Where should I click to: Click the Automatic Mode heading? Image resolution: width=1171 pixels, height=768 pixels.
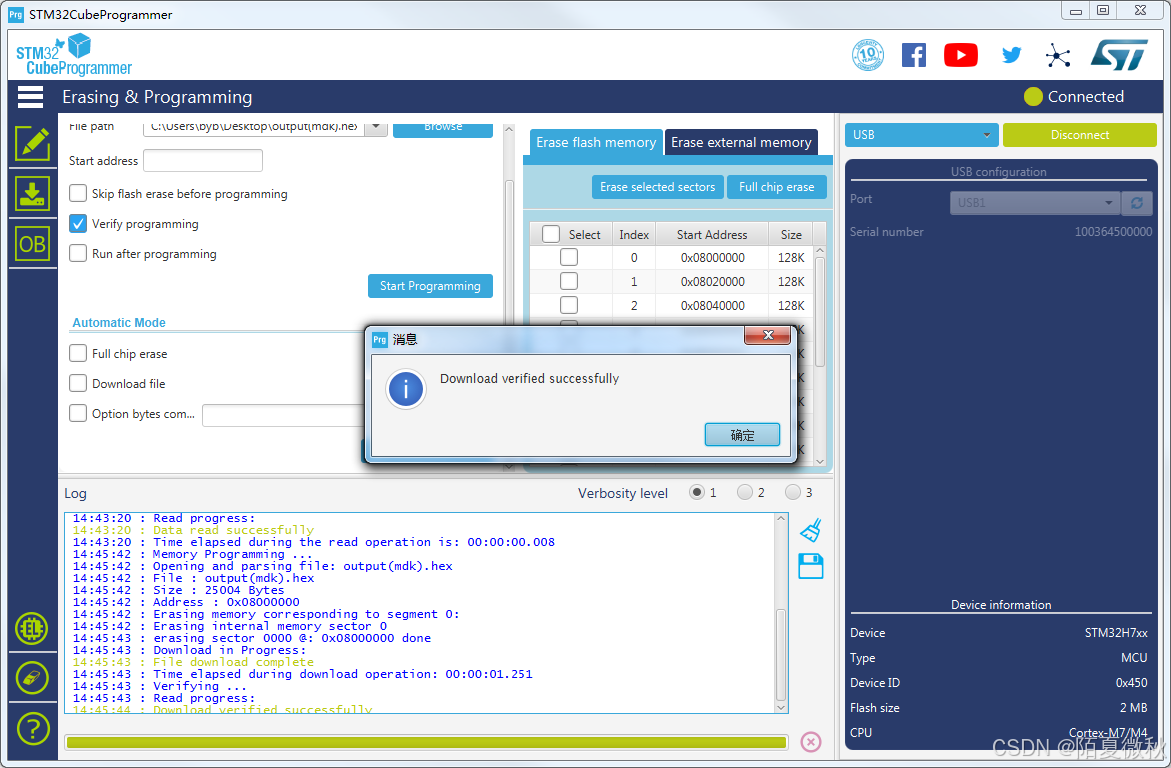pos(119,322)
